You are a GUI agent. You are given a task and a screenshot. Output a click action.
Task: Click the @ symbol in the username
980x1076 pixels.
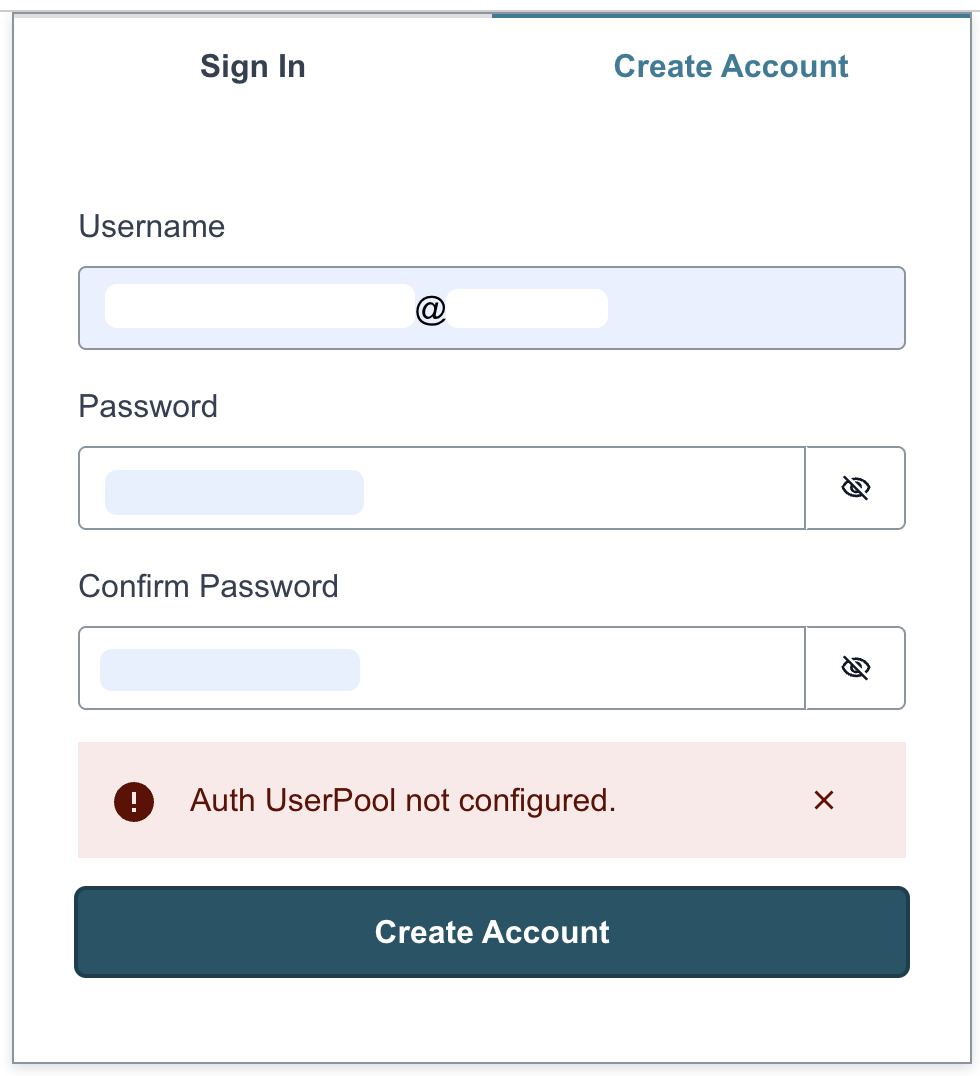(x=431, y=311)
